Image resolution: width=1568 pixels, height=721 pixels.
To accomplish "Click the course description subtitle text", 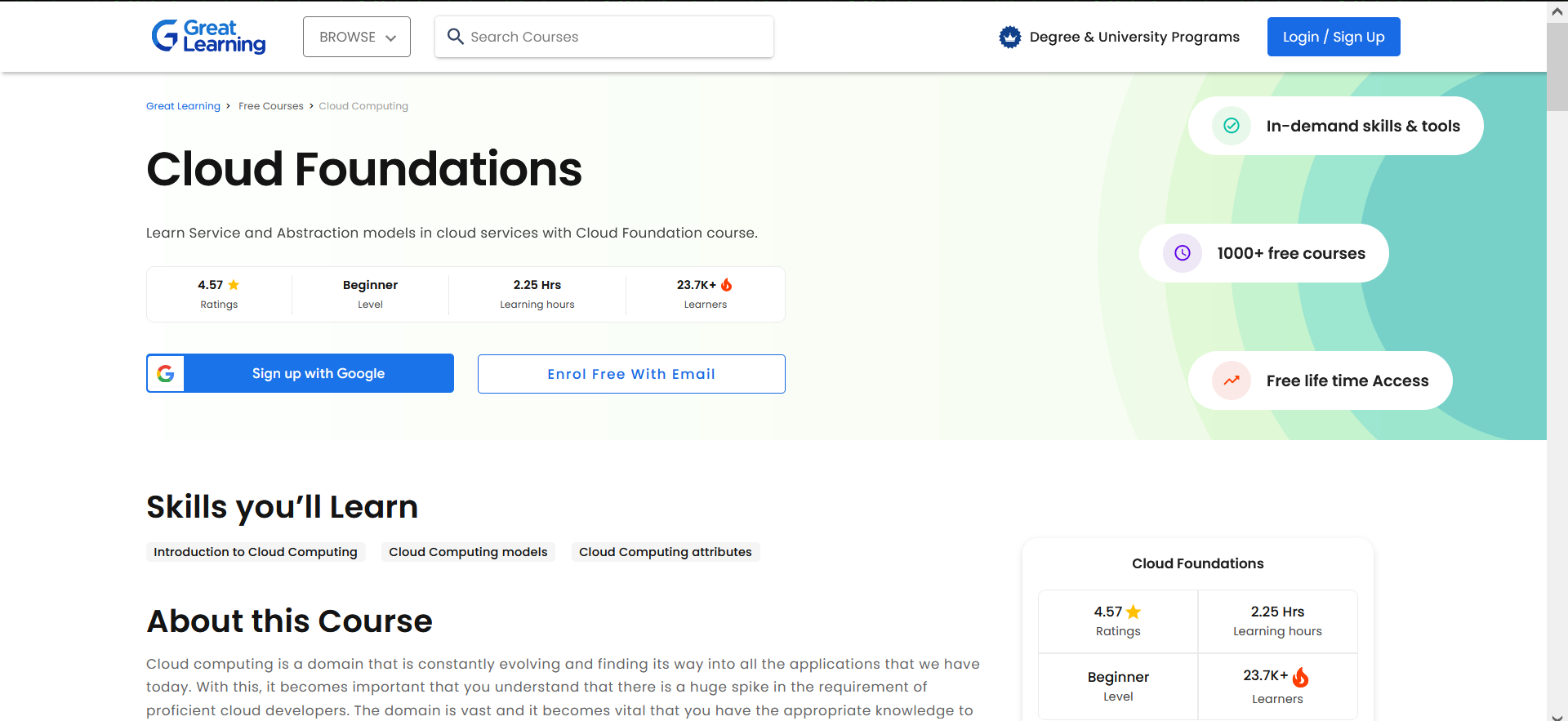I will tap(452, 233).
